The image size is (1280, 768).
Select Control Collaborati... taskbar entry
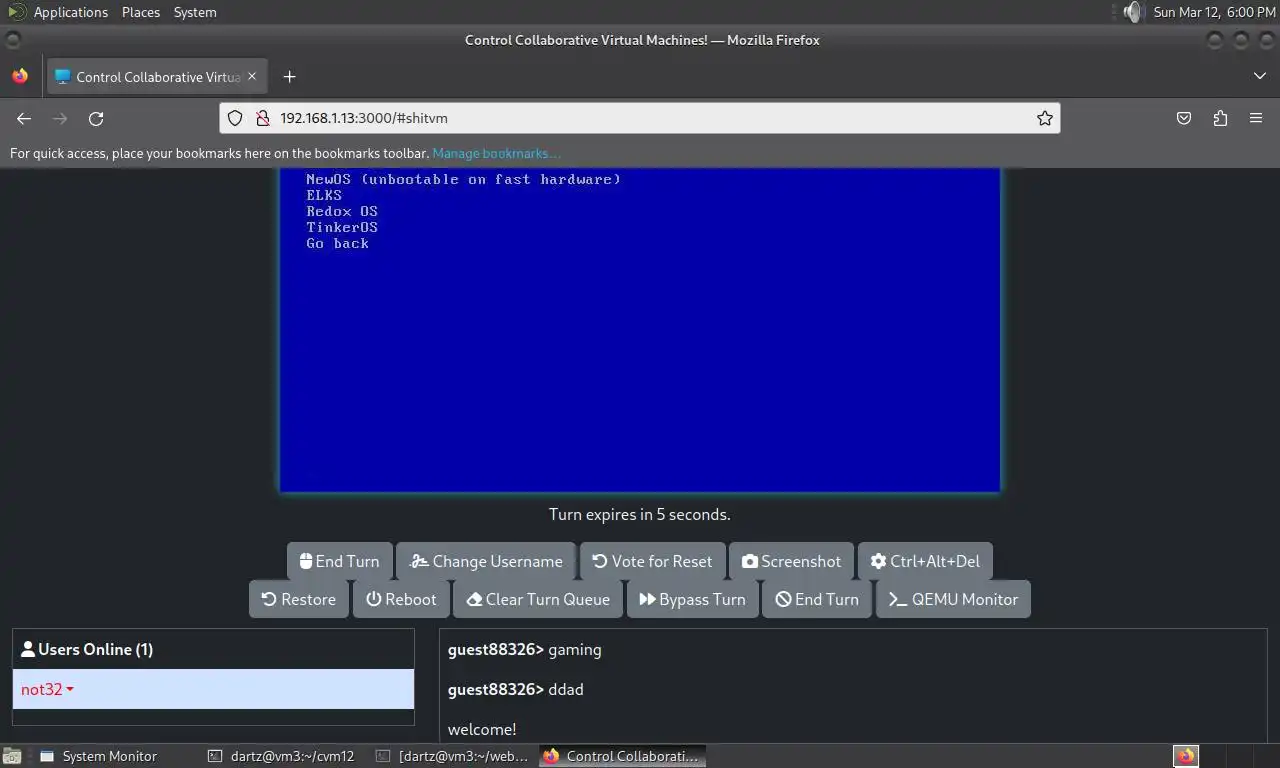click(x=622, y=756)
